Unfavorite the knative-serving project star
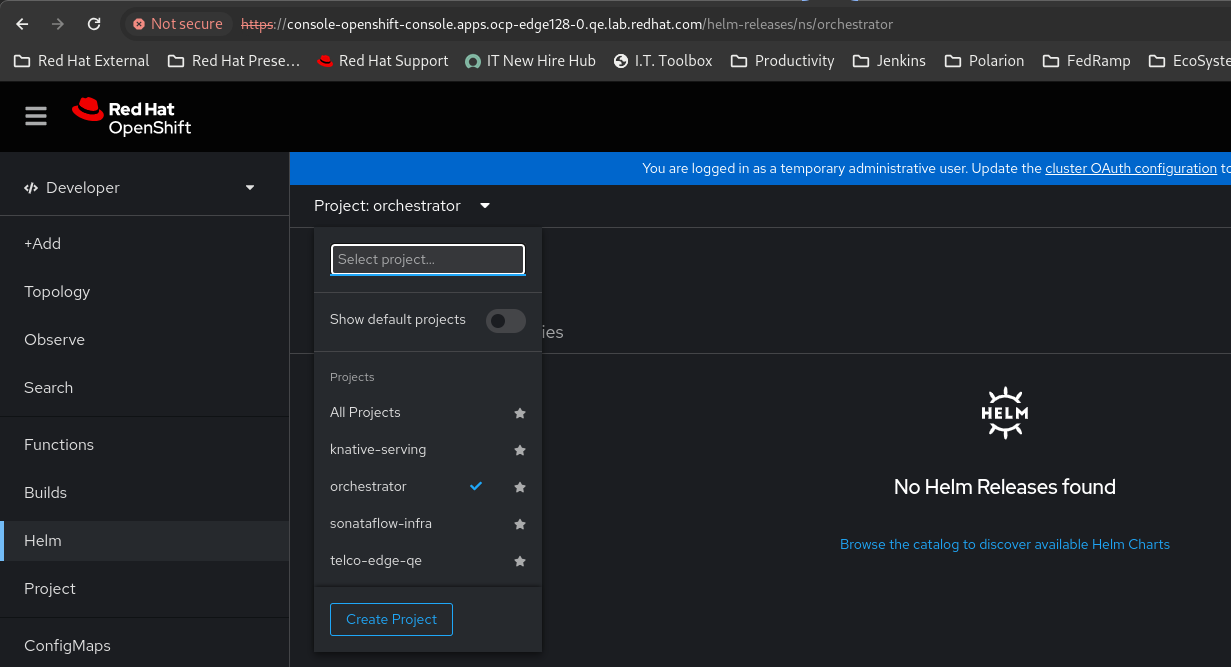 click(520, 450)
